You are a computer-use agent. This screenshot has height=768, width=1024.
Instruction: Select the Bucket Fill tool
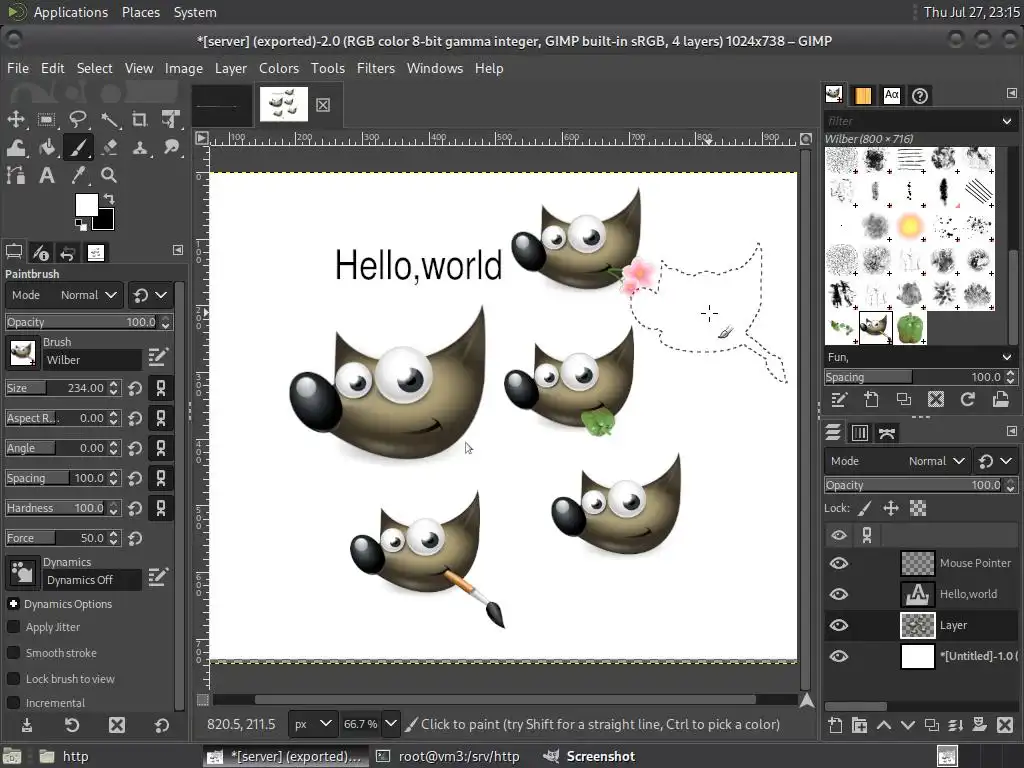[47, 148]
